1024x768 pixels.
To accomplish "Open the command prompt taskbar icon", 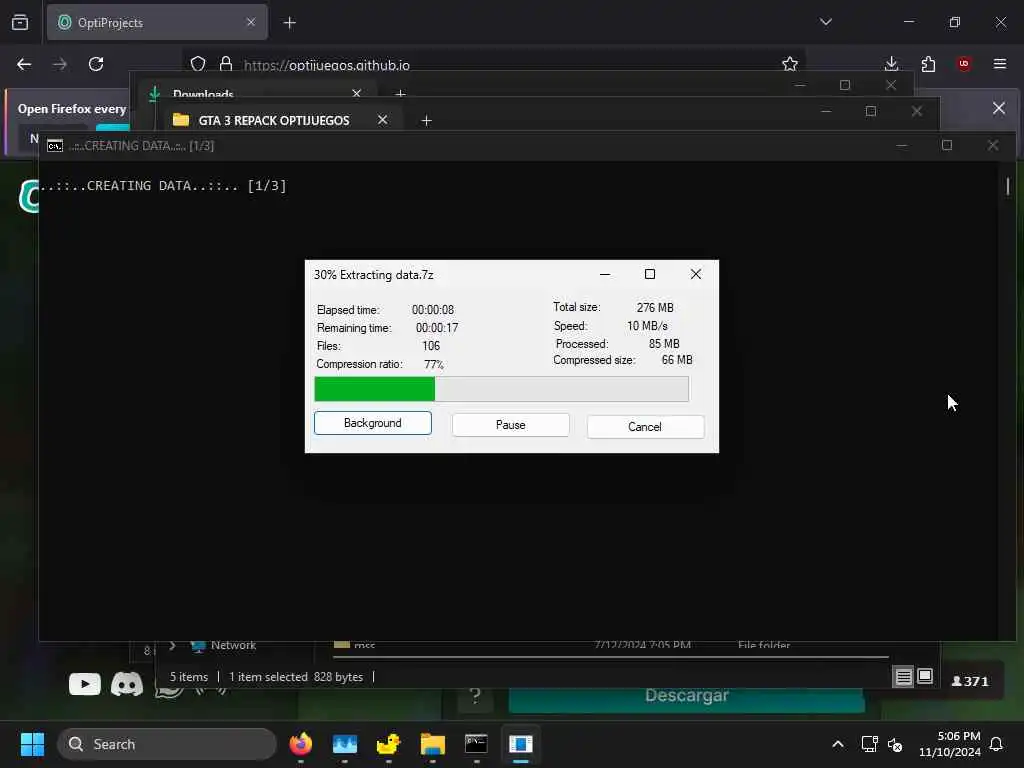I will pyautogui.click(x=476, y=744).
